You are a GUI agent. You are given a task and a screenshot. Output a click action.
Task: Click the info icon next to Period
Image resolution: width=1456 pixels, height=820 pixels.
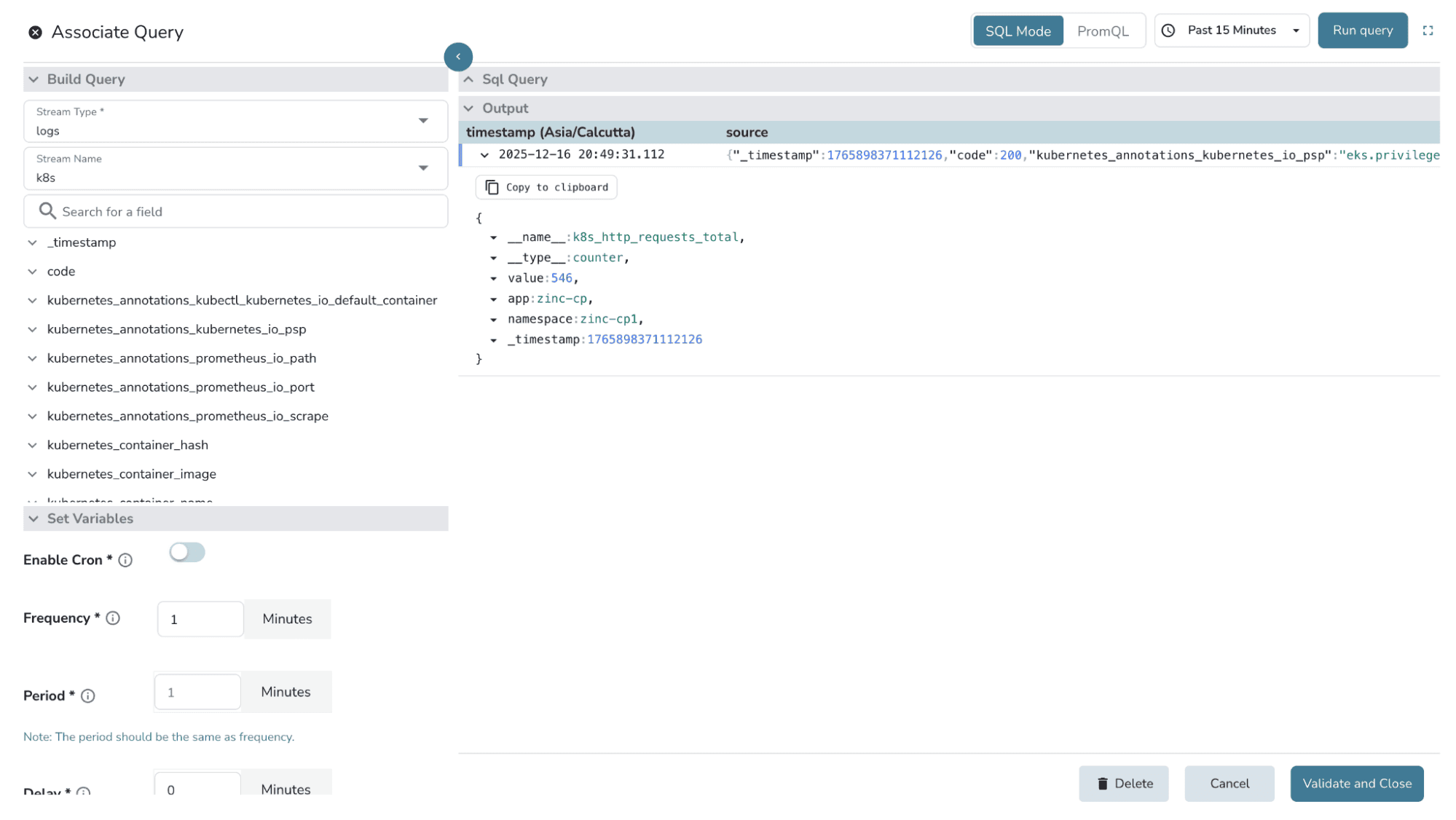(x=88, y=695)
